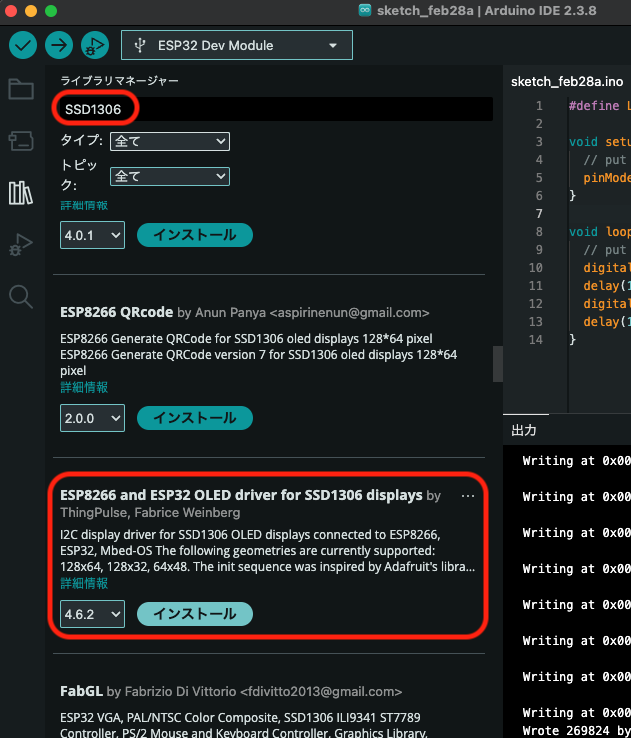Toggle the Library Manager sidebar icon
631x738 pixels.
pyautogui.click(x=21, y=193)
